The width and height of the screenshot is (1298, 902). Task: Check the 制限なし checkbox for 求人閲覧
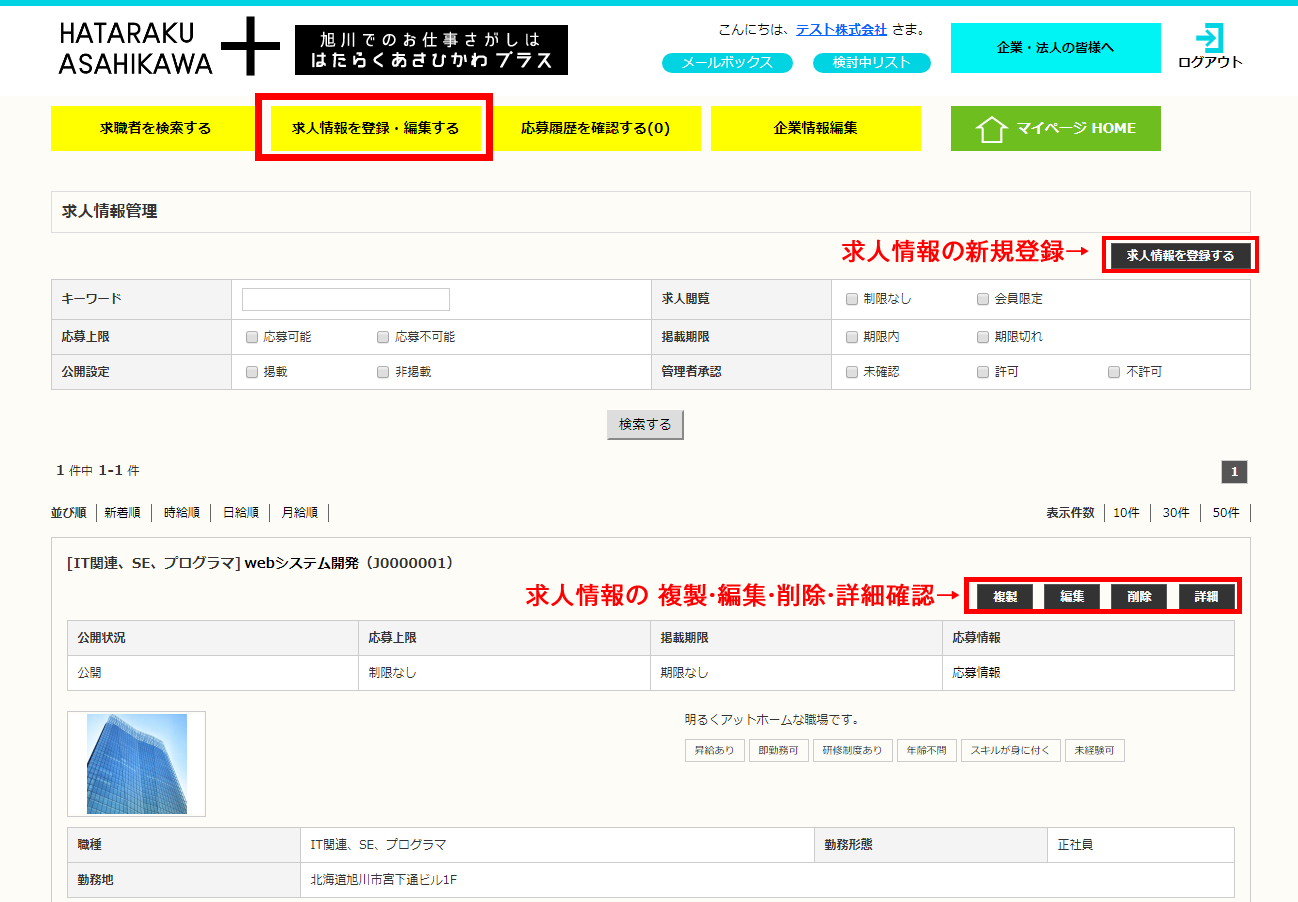851,298
